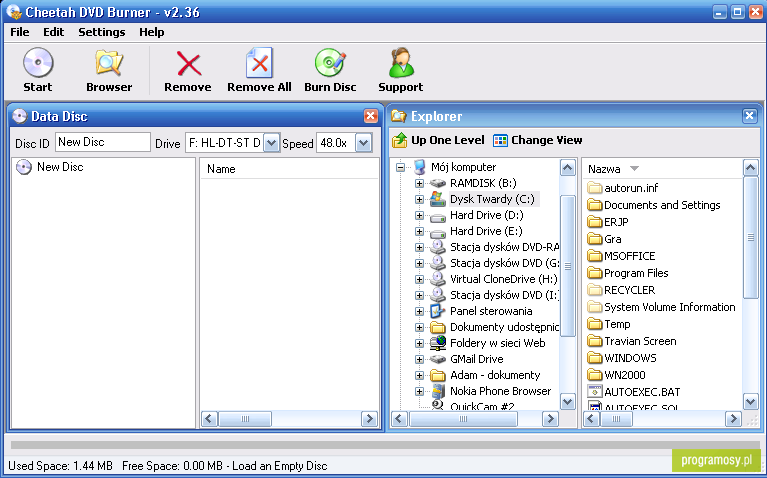Open the Settings menu

102,32
